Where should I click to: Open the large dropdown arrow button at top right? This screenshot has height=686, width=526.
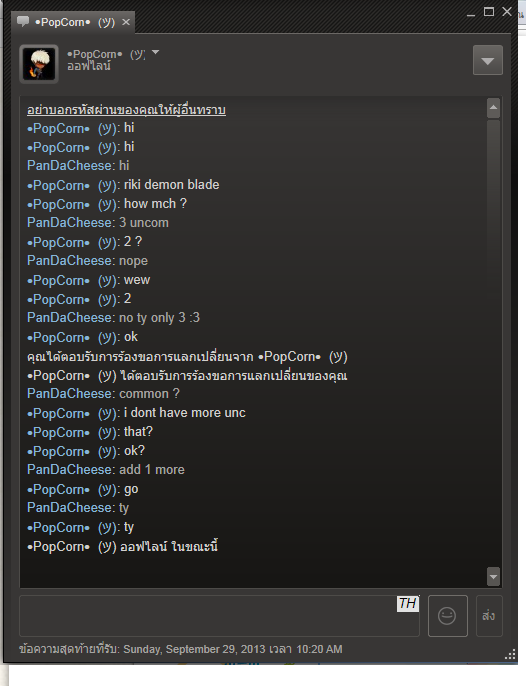coord(487,60)
